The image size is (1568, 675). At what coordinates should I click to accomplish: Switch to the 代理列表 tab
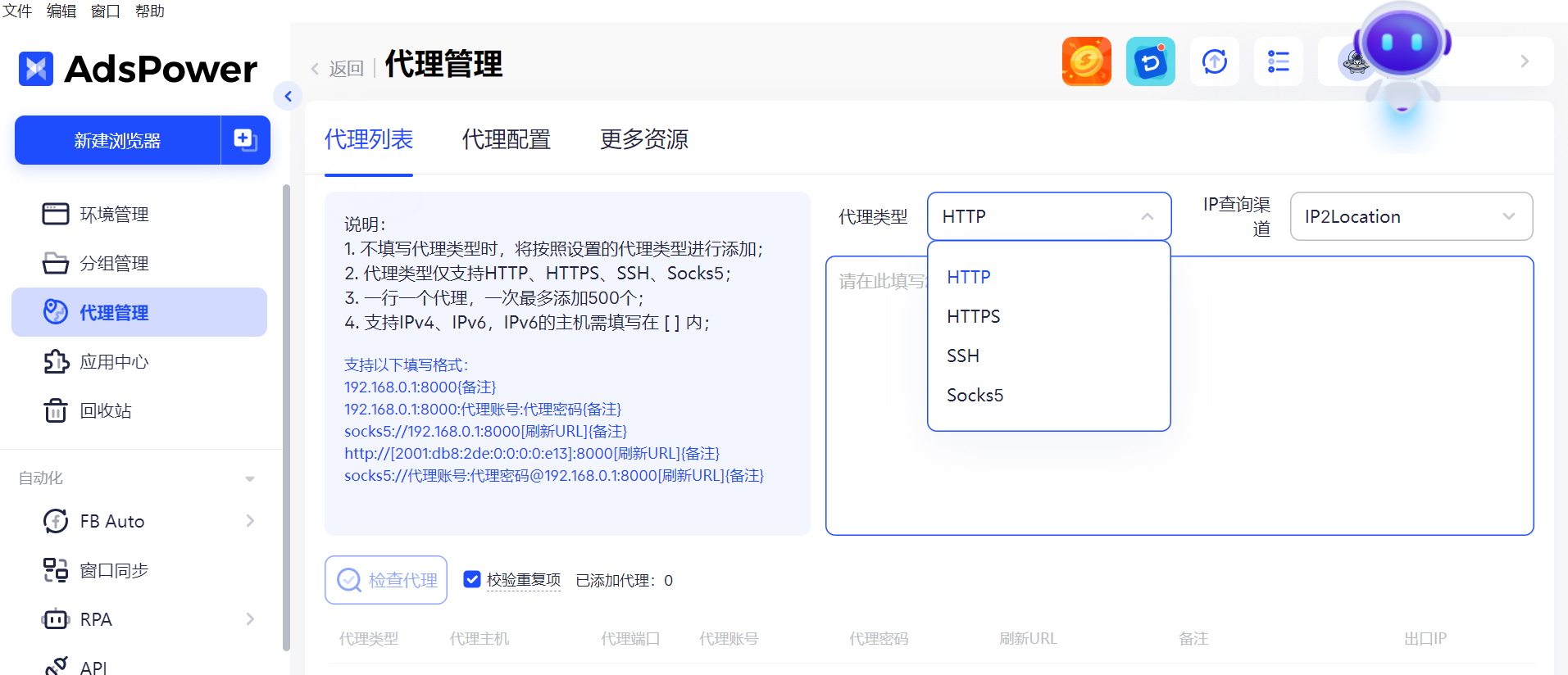[x=369, y=139]
